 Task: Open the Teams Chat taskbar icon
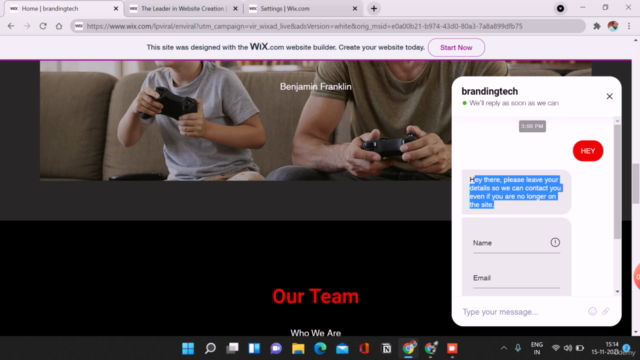(x=276, y=348)
